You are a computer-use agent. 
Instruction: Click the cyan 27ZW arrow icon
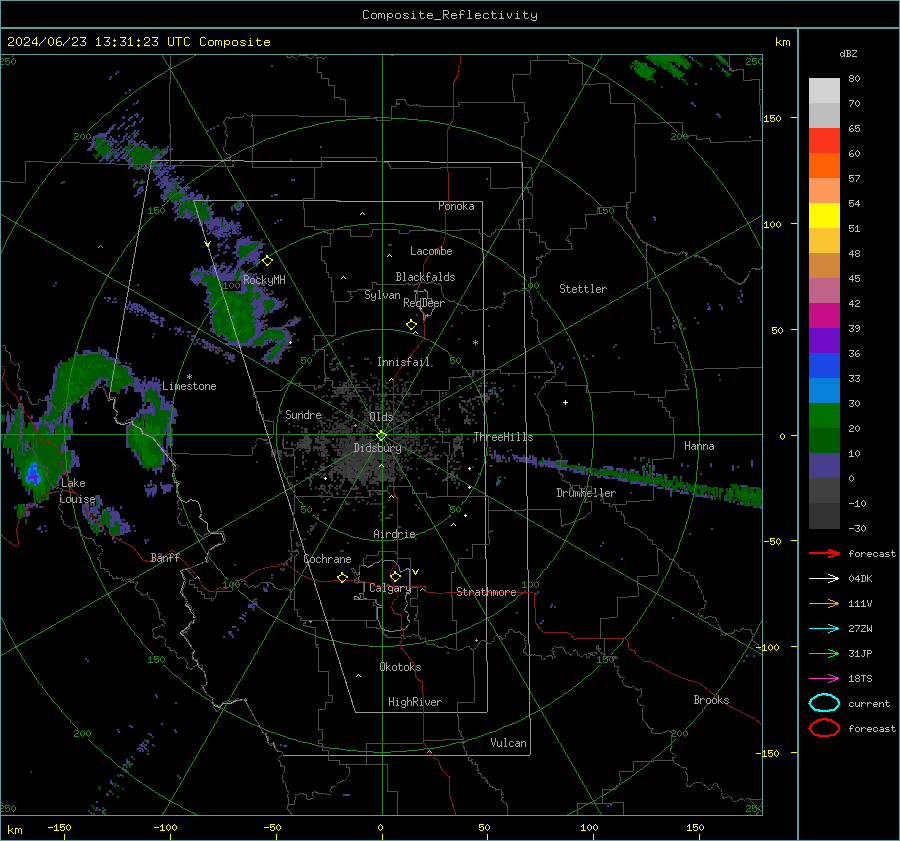click(824, 629)
